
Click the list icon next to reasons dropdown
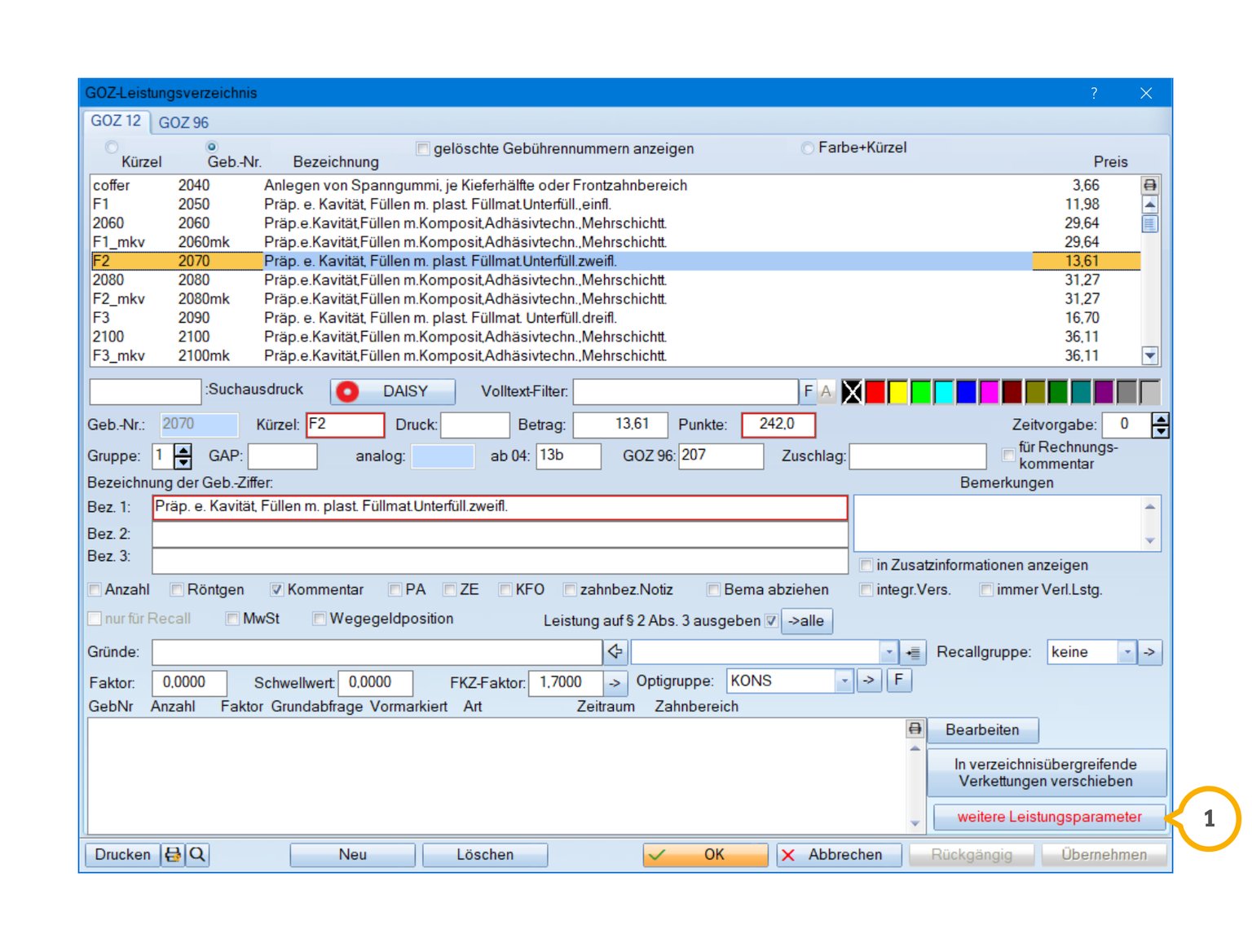coord(913,653)
